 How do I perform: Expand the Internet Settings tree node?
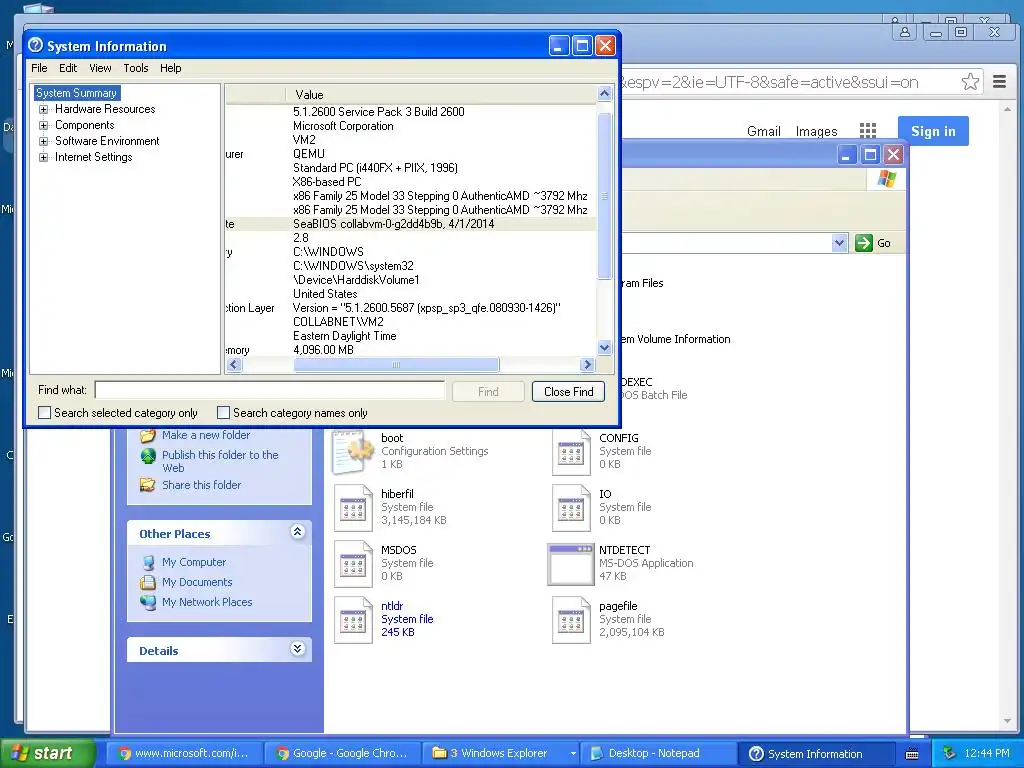[x=43, y=157]
